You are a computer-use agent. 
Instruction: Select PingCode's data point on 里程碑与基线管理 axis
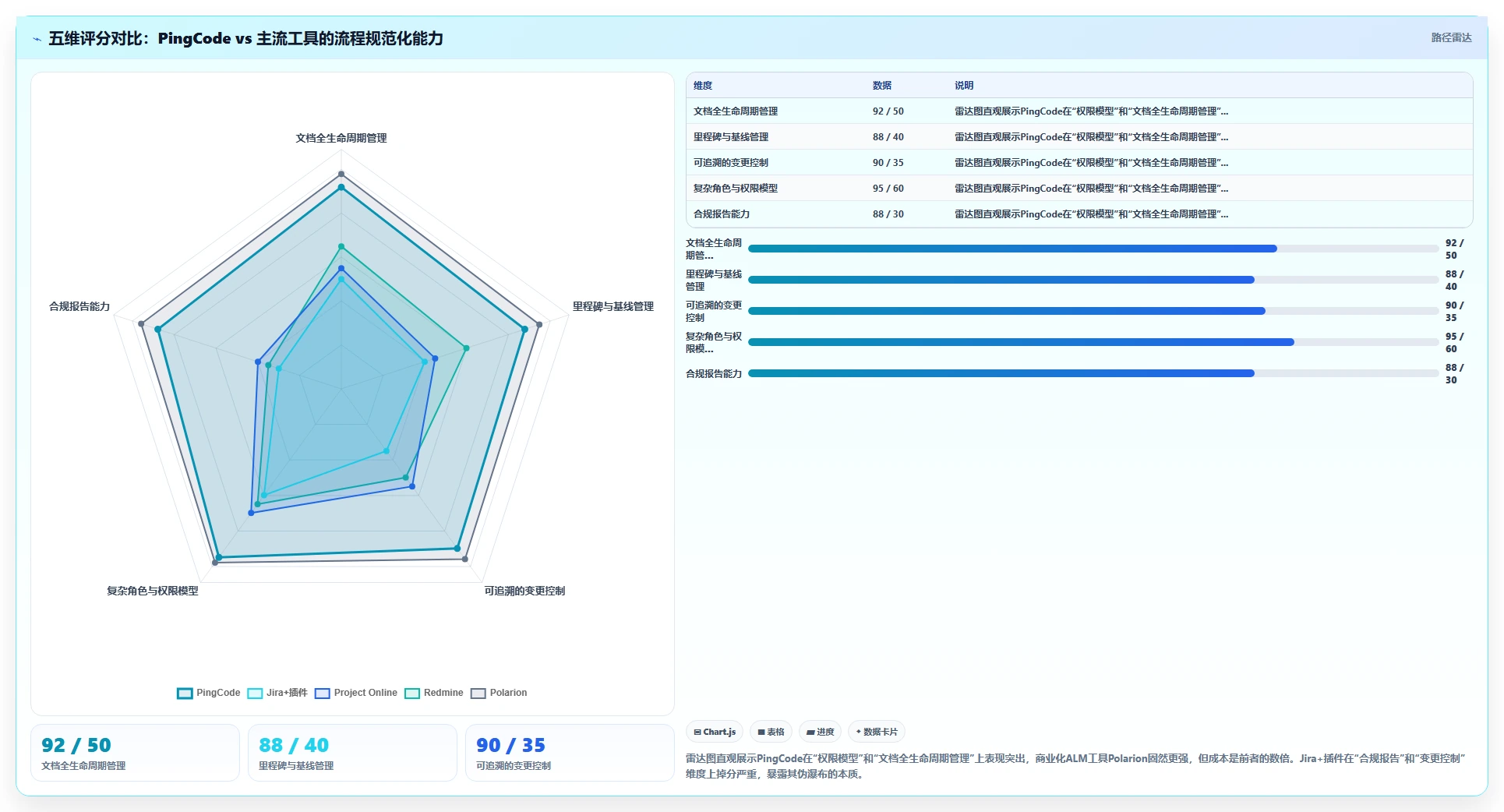click(x=524, y=329)
